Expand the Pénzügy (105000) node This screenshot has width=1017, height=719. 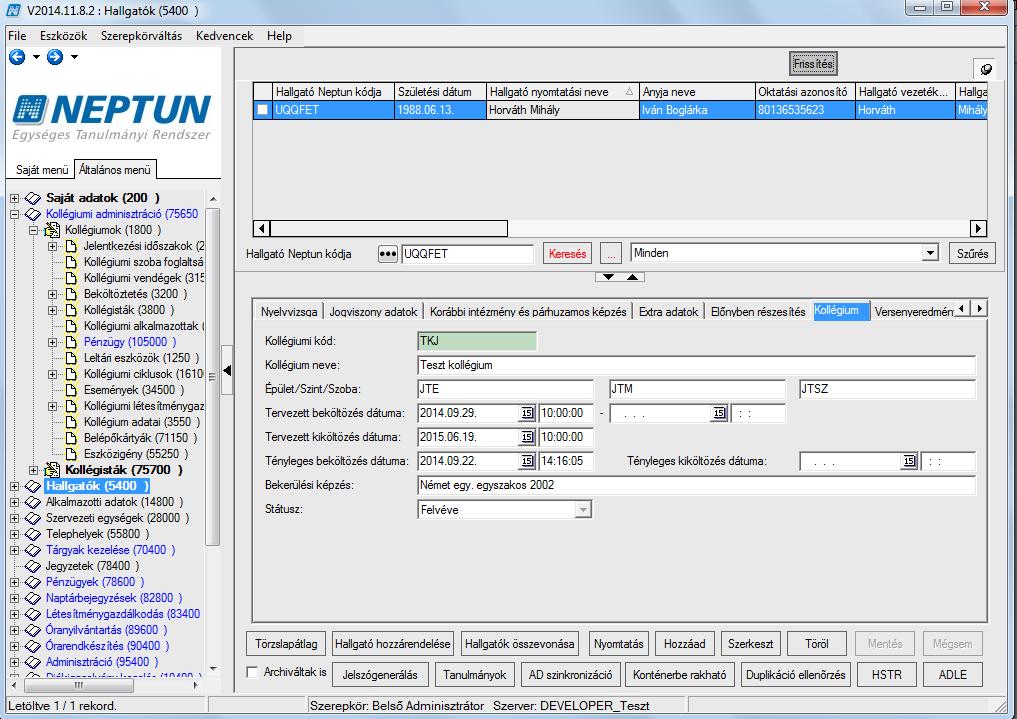(x=53, y=342)
